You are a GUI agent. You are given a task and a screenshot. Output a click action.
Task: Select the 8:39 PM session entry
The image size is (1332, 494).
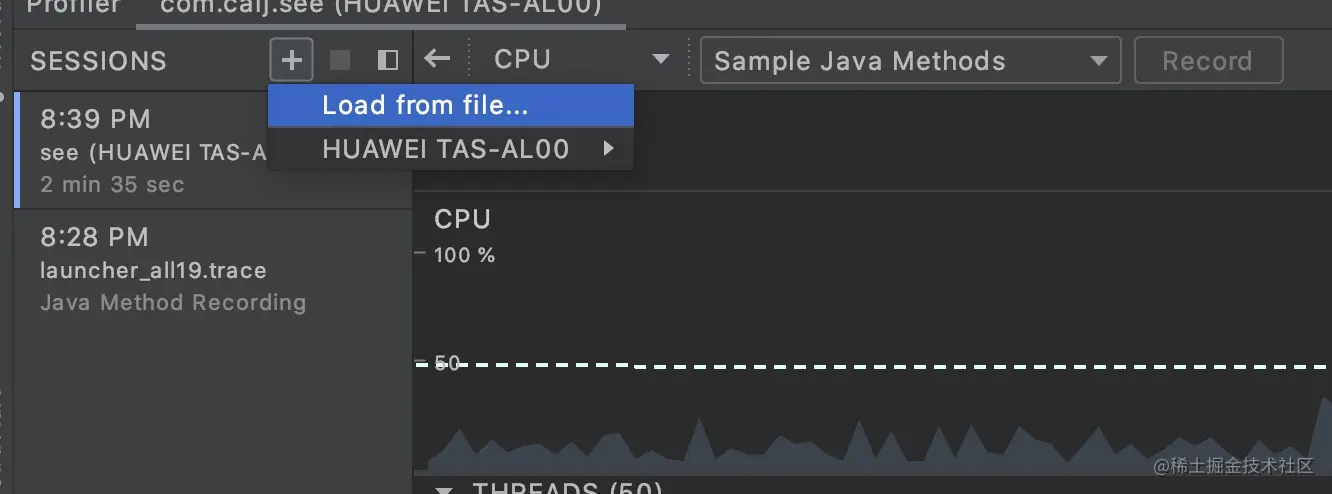[140, 150]
